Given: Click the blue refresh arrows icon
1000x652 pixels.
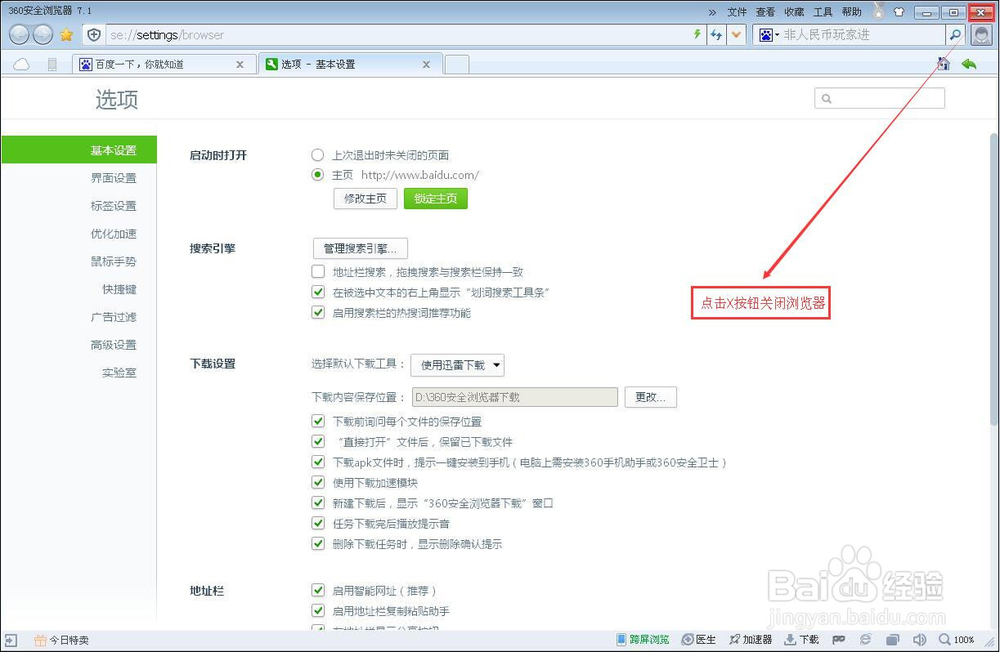Looking at the screenshot, I should (717, 35).
